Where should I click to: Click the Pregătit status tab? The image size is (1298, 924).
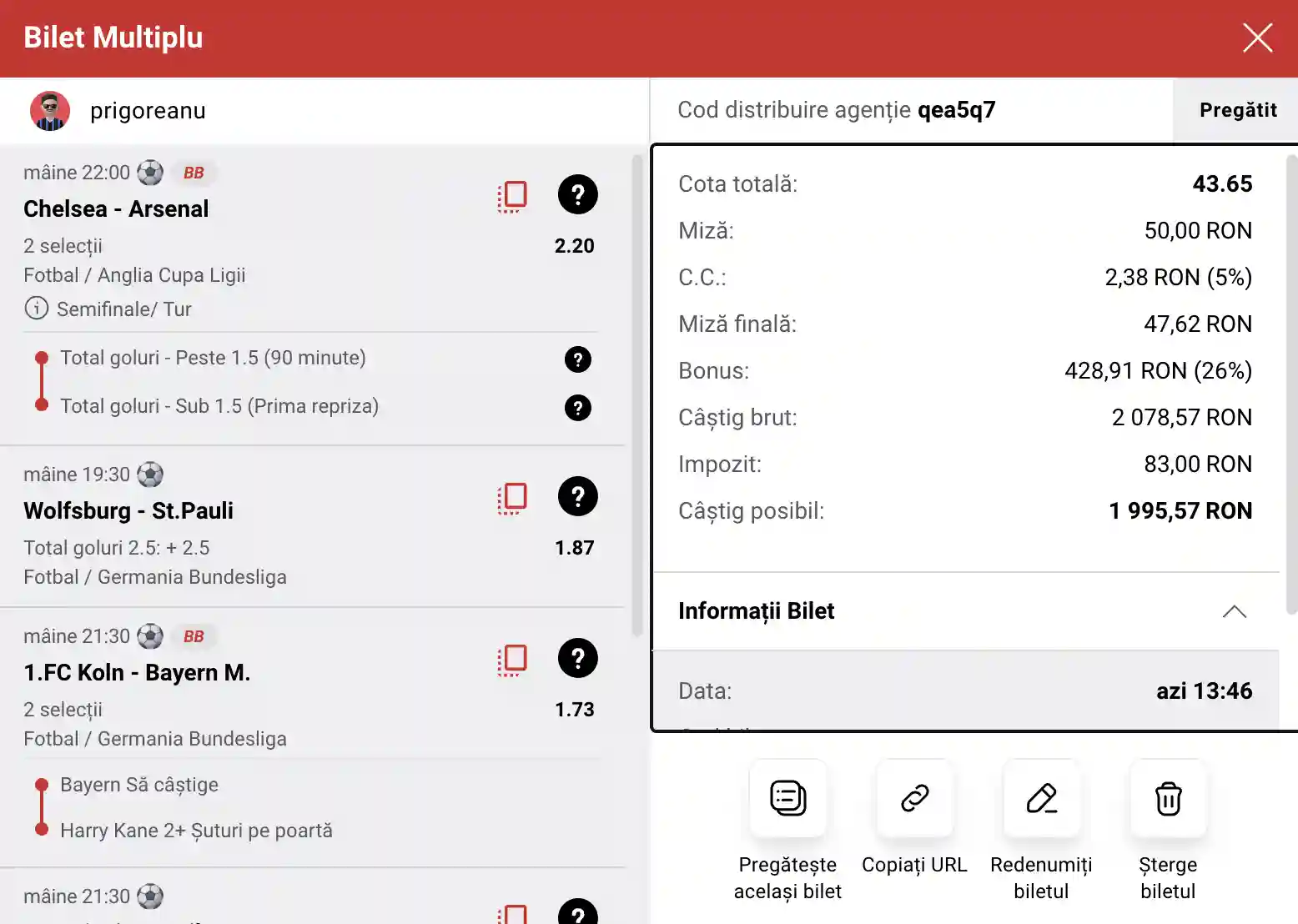click(1237, 110)
